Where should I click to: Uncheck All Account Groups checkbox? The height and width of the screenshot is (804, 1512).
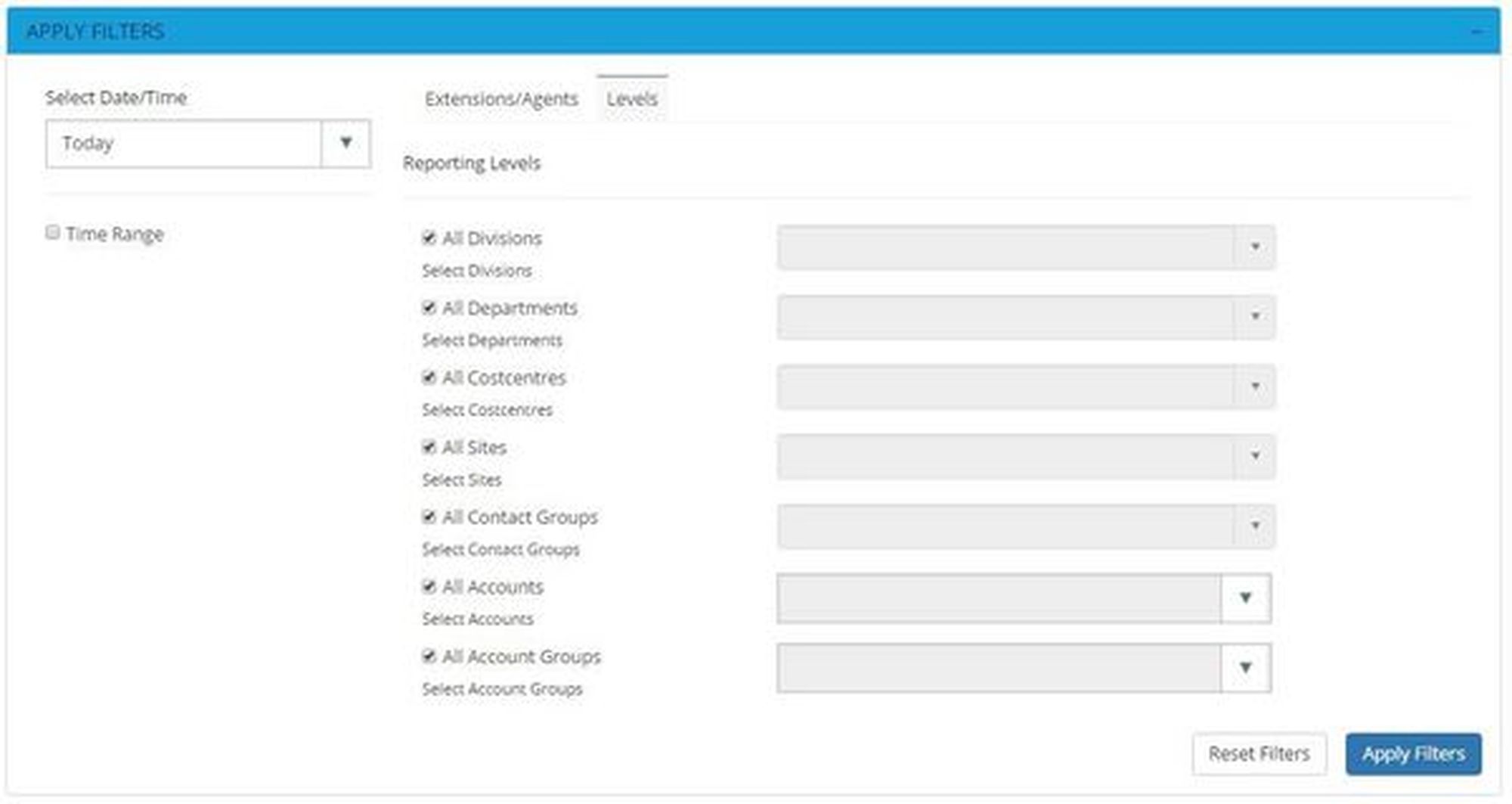(x=429, y=656)
